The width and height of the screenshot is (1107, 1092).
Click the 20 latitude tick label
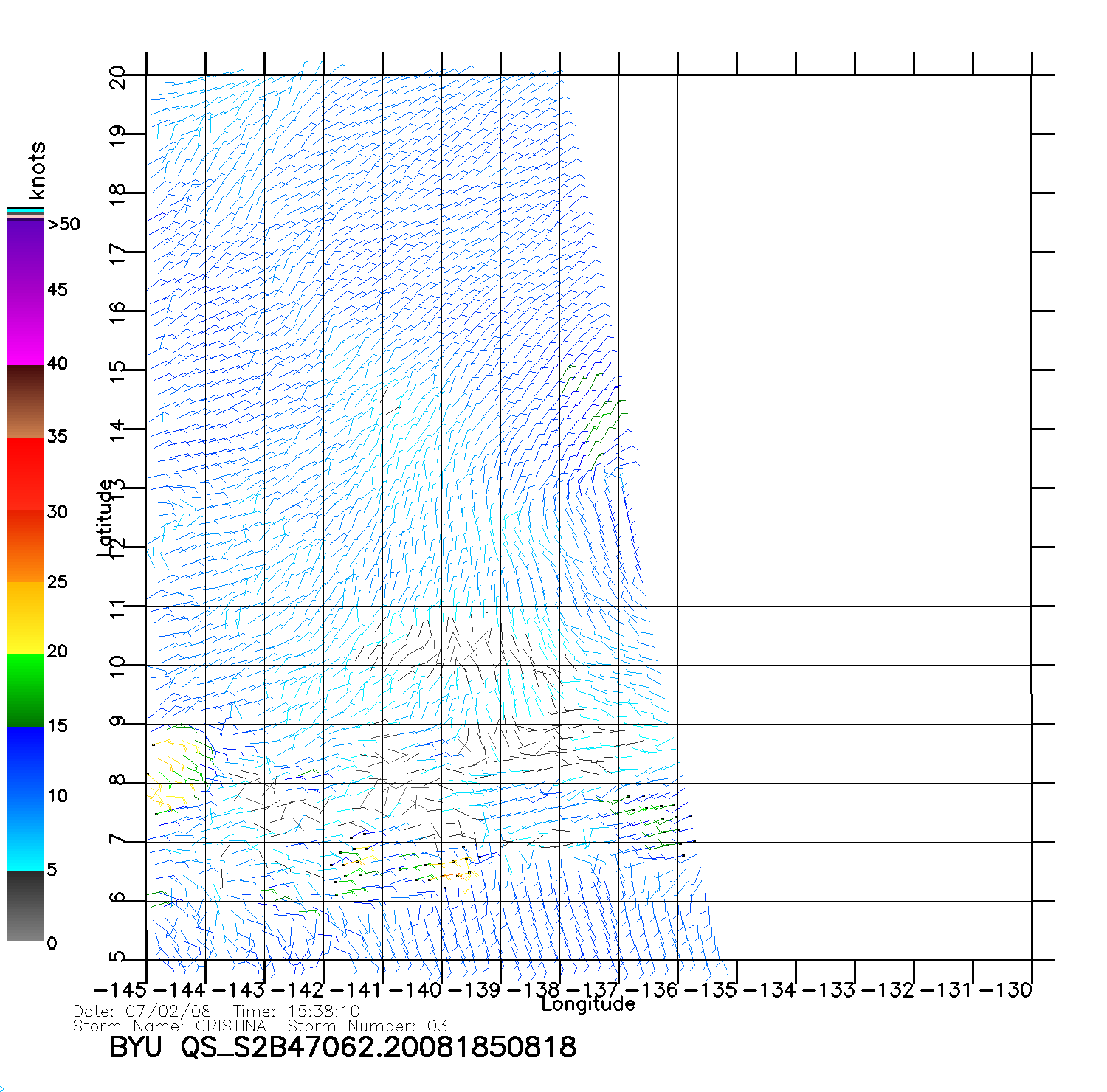click(117, 77)
